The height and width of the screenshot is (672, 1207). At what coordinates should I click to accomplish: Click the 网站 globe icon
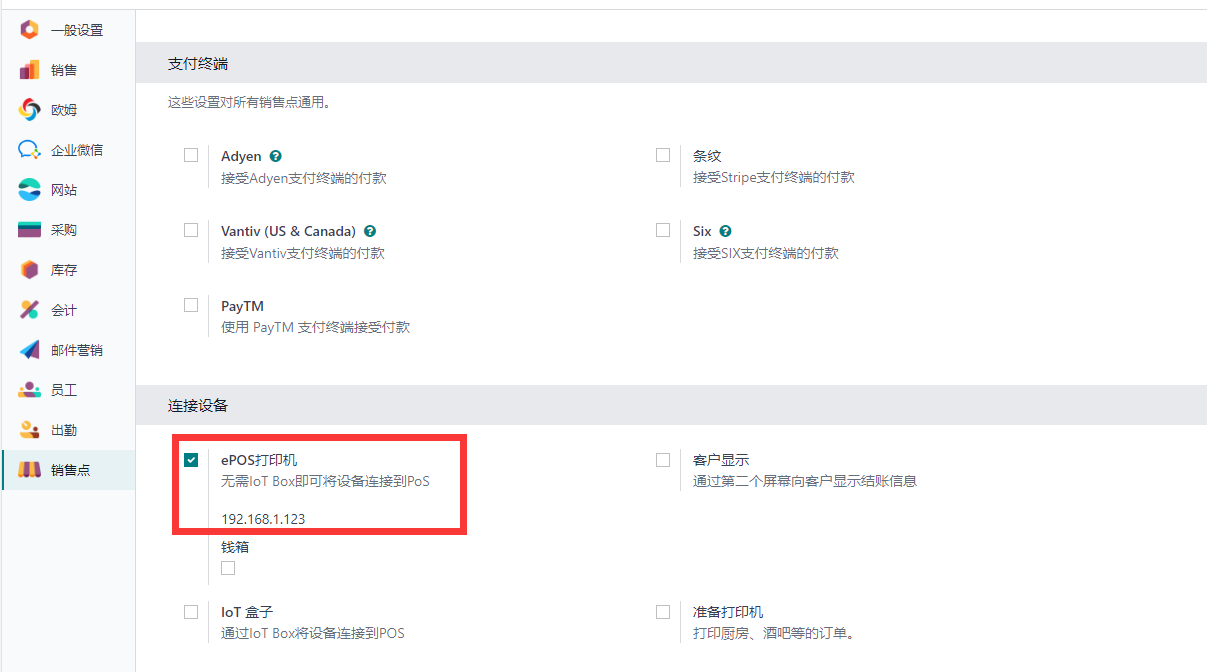click(29, 190)
